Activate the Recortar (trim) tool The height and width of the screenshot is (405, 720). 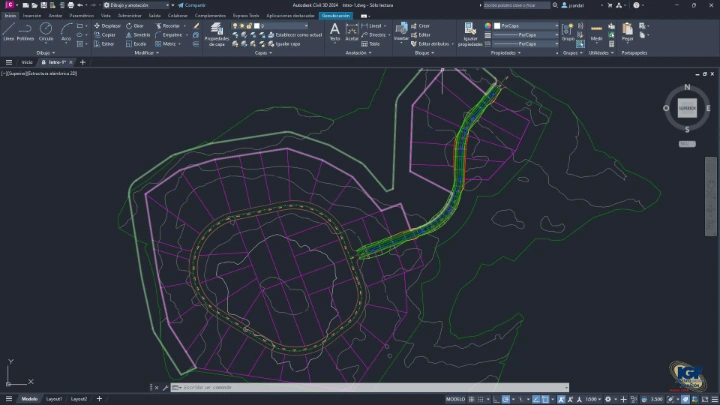168,26
